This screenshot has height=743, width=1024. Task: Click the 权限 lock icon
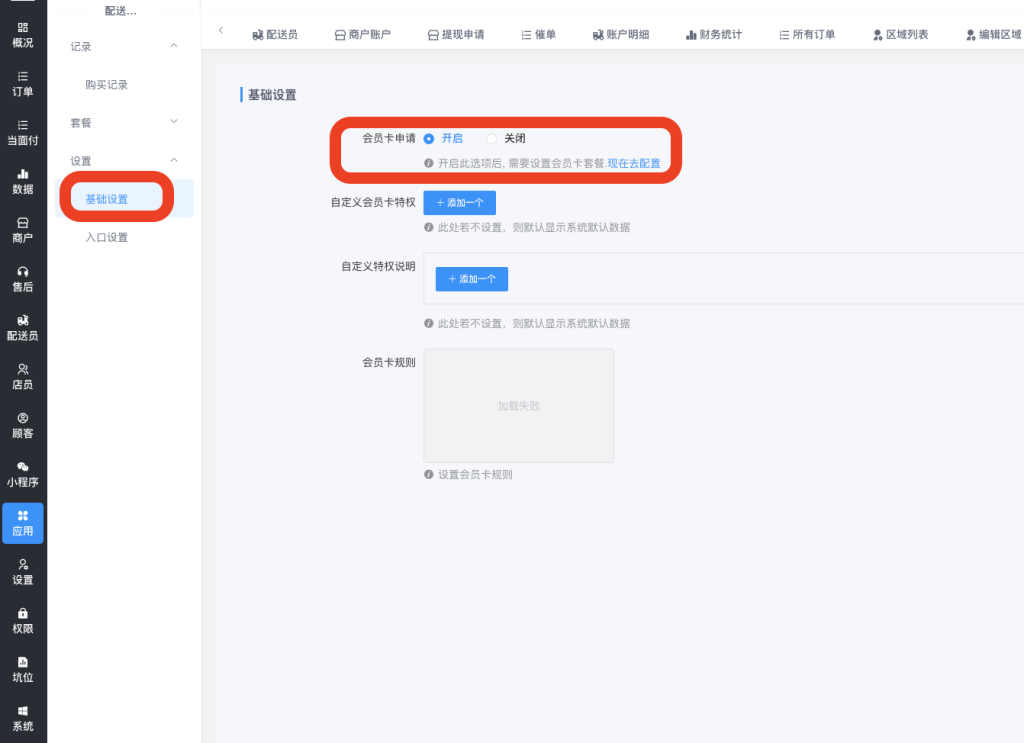(x=22, y=613)
